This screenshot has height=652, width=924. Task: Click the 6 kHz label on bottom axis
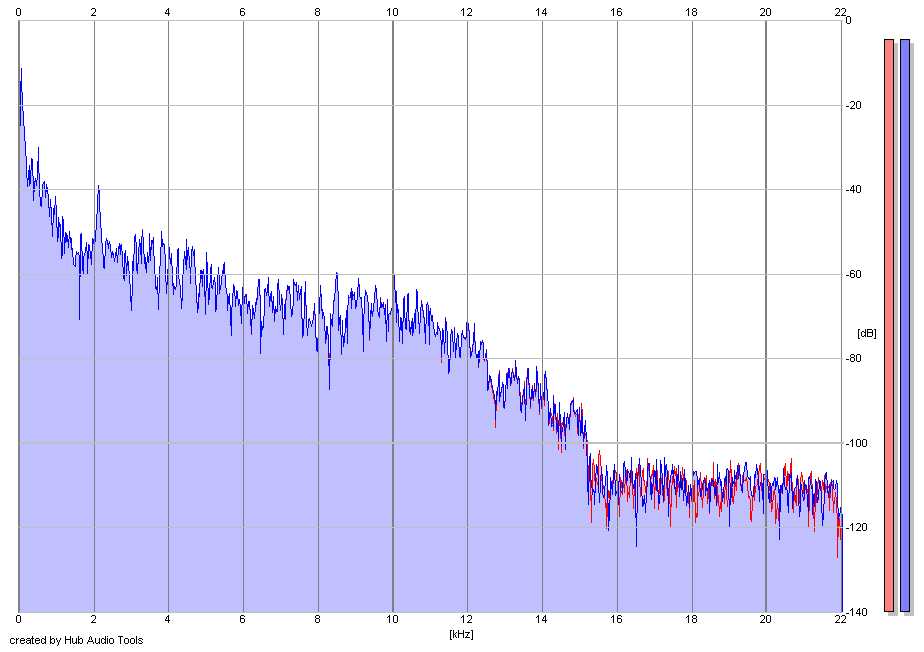[x=243, y=619]
